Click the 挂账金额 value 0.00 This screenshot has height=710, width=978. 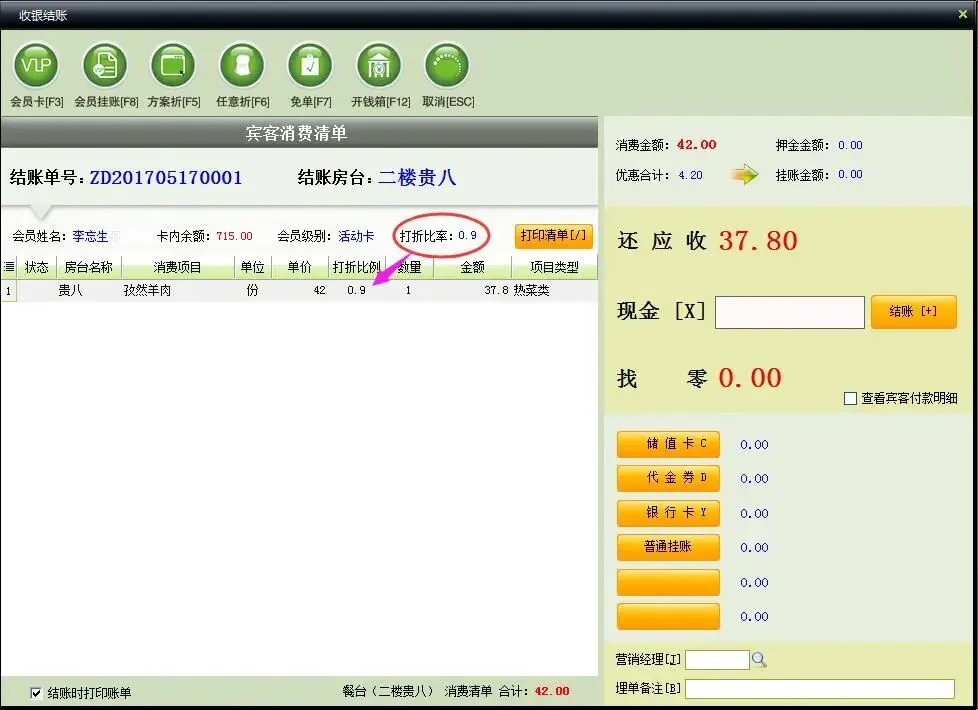(850, 175)
